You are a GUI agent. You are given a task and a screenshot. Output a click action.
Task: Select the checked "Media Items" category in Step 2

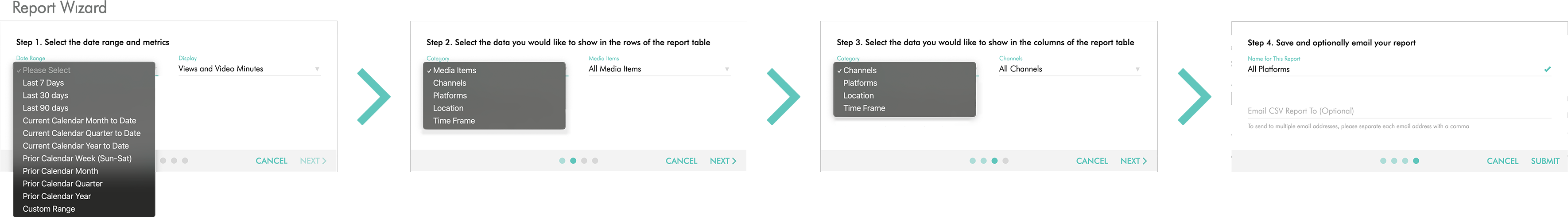(454, 71)
